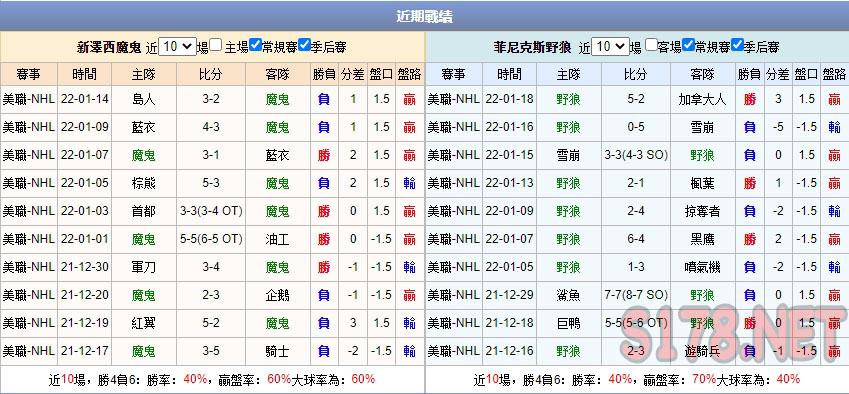
Task: Click the 近期戰績 title bar
Action: pos(424,16)
